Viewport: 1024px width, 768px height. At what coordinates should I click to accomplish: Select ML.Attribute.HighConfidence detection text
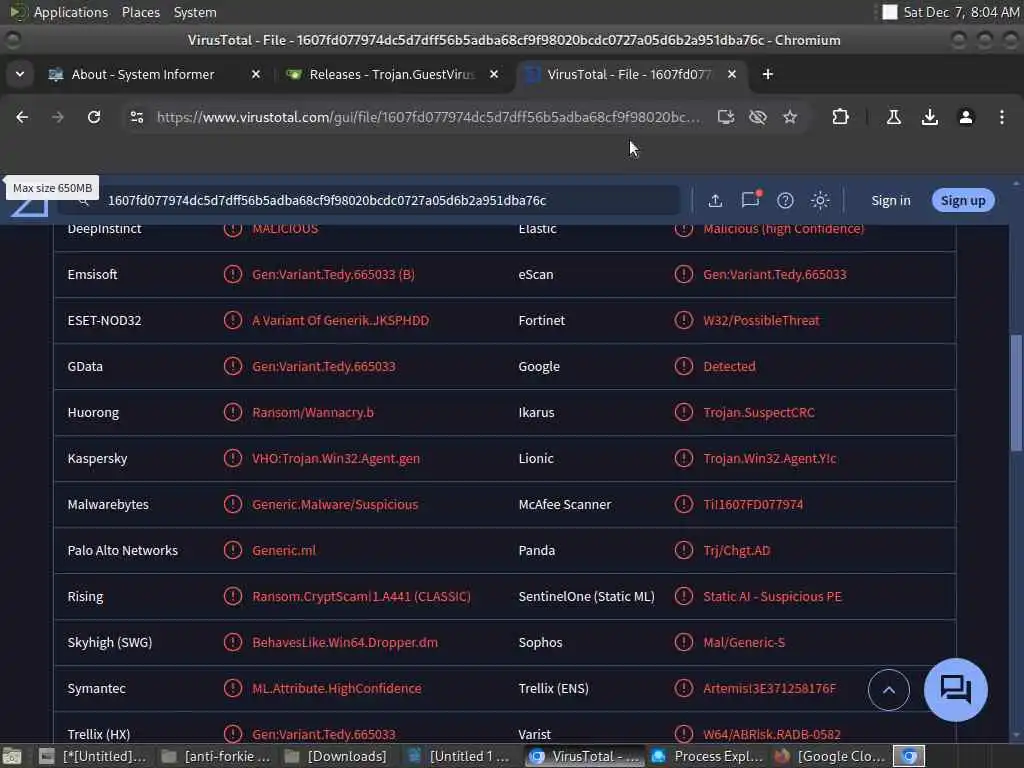pos(336,688)
